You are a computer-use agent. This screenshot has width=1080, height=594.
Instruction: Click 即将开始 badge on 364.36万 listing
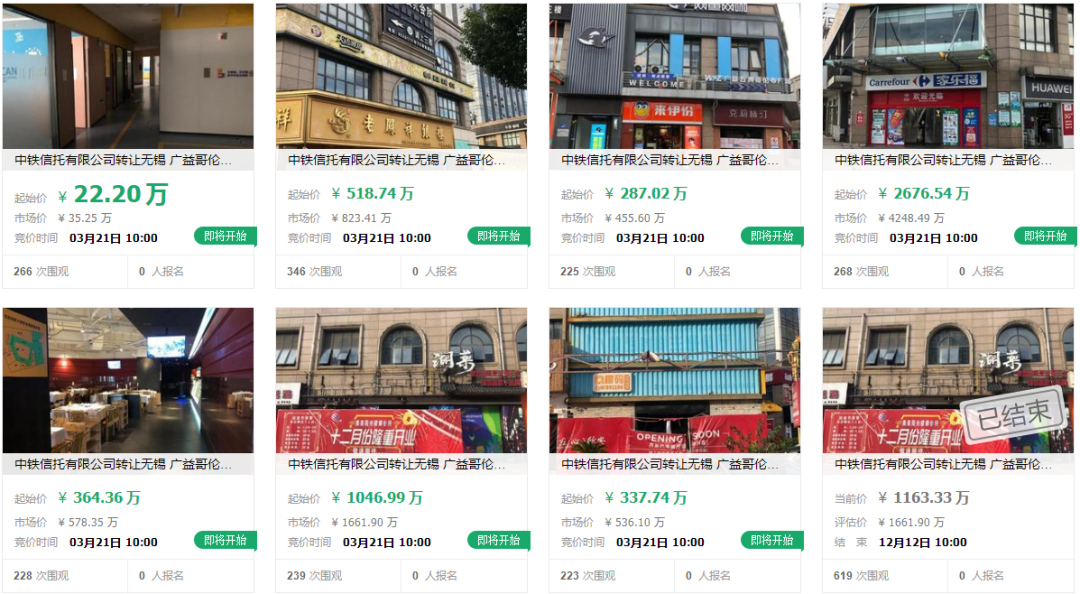coord(225,540)
